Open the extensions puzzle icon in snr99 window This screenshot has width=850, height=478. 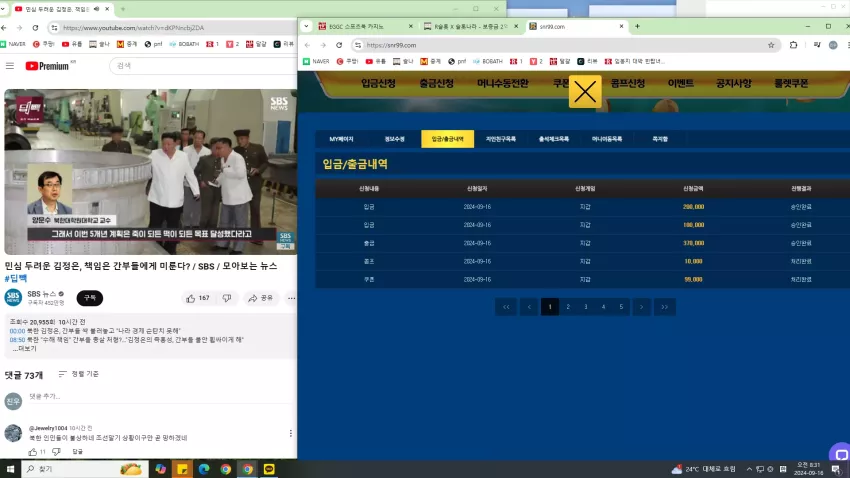tap(794, 45)
